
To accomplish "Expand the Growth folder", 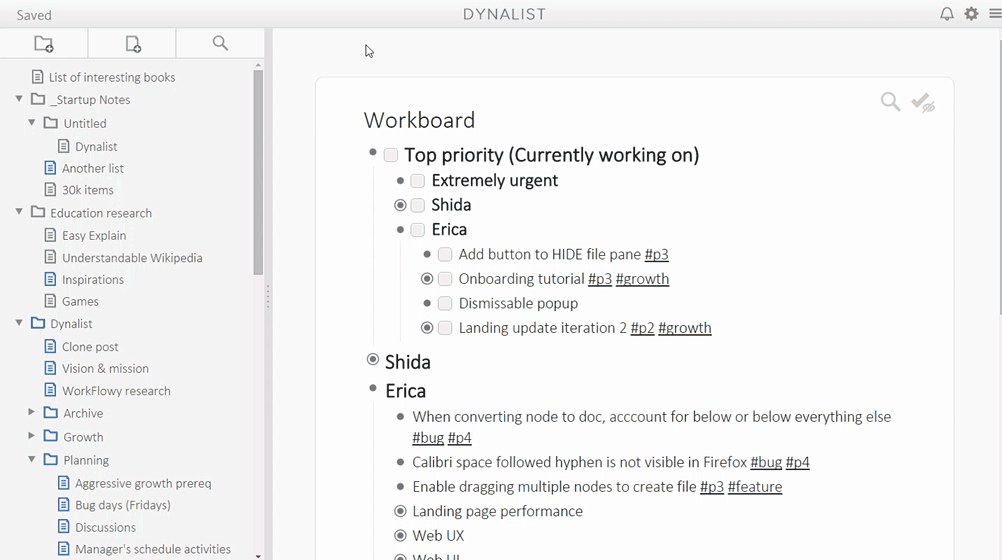I will (x=31, y=436).
